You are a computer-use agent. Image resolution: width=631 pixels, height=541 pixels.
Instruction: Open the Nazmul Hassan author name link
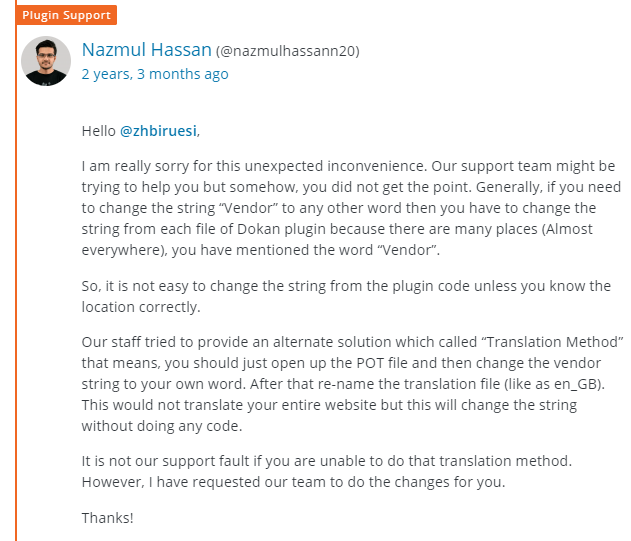(x=146, y=50)
